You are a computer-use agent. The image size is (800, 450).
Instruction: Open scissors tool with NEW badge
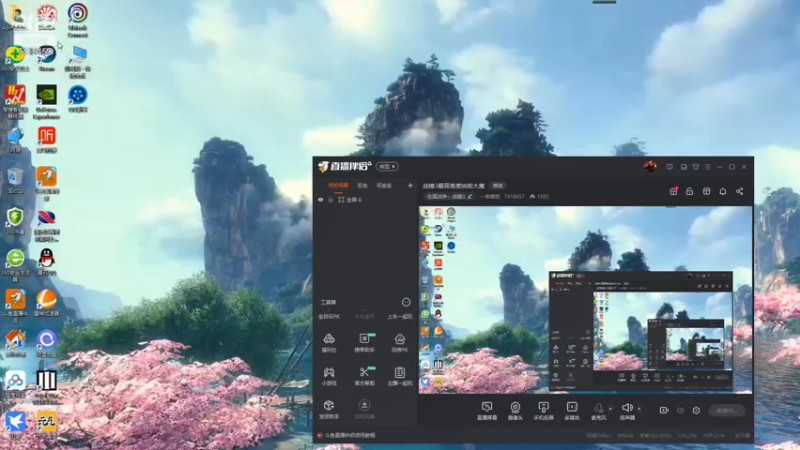coord(364,376)
